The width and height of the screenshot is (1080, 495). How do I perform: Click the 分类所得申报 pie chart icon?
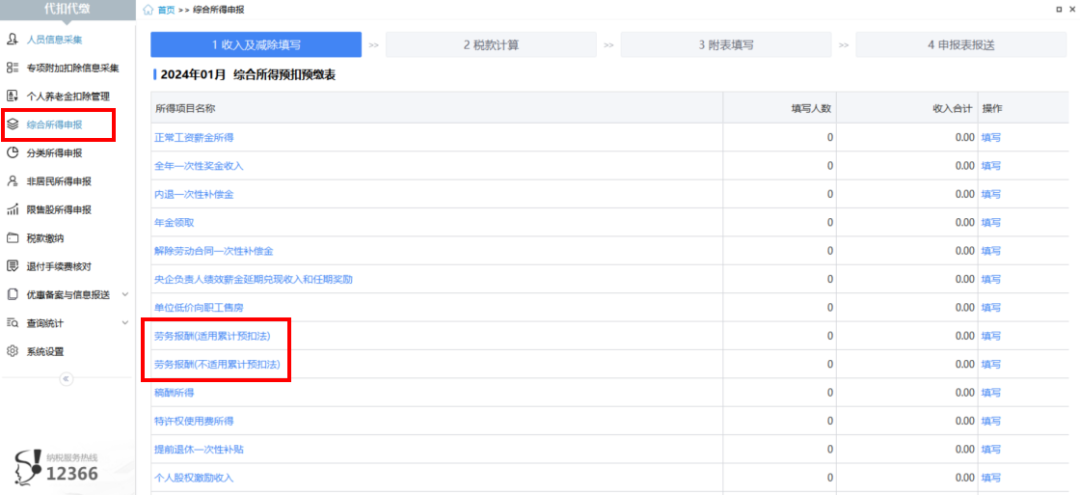tap(13, 153)
